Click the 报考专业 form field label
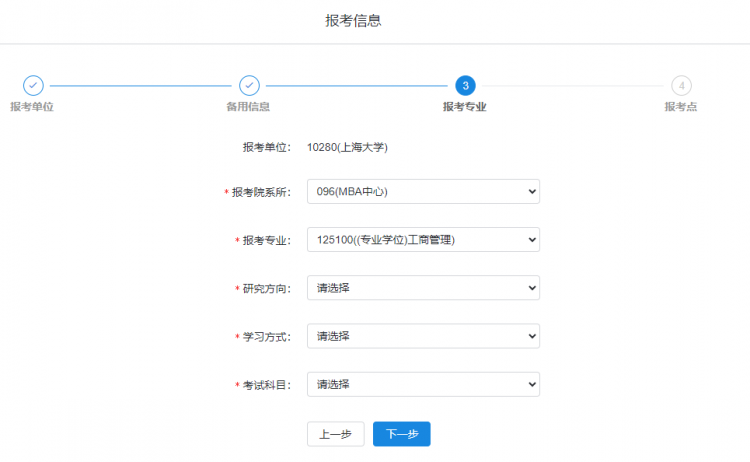 [266, 241]
